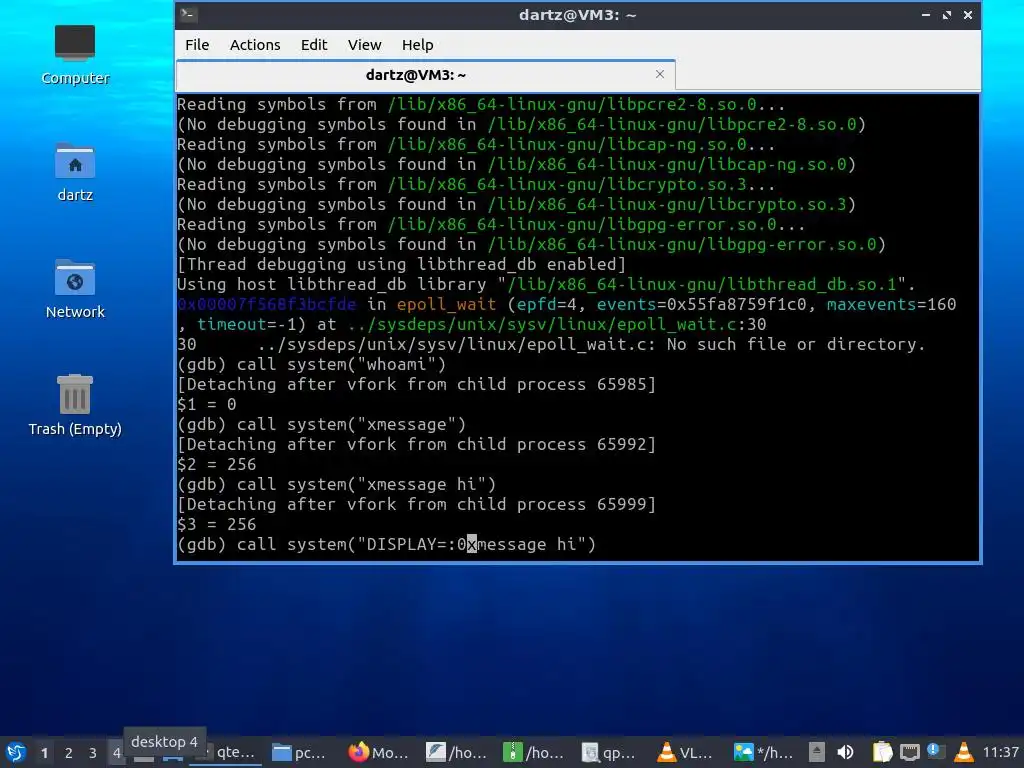1024x768 pixels.
Task: Click the terminal icon in the title bar
Action: pos(188,14)
